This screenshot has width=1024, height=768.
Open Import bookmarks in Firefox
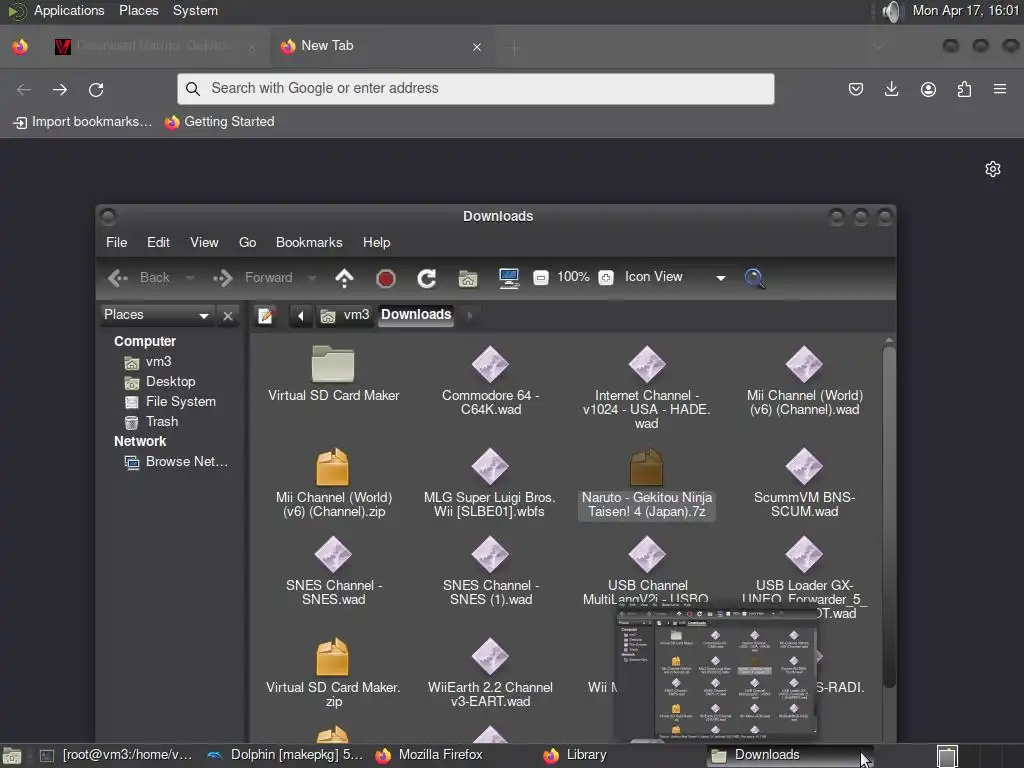(82, 122)
